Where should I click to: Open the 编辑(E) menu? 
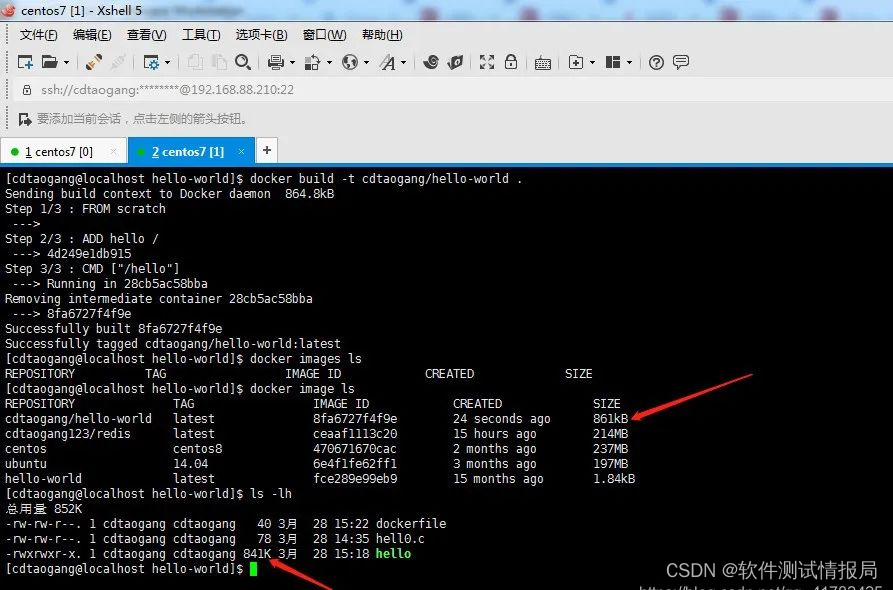pyautogui.click(x=92, y=35)
